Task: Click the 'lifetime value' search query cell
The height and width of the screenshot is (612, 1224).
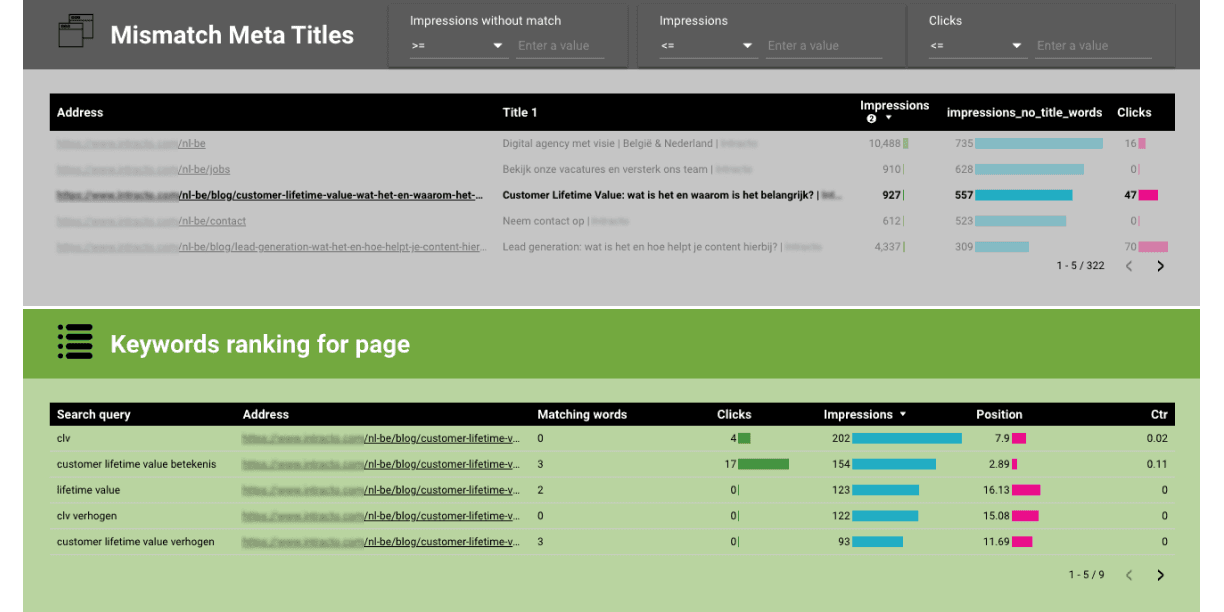Action: click(x=88, y=491)
